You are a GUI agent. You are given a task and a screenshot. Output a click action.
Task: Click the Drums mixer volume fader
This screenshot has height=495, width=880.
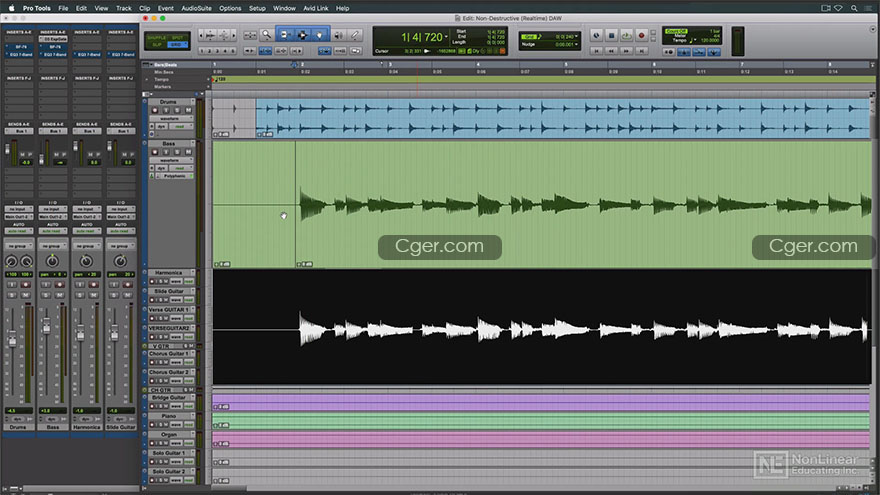click(12, 340)
